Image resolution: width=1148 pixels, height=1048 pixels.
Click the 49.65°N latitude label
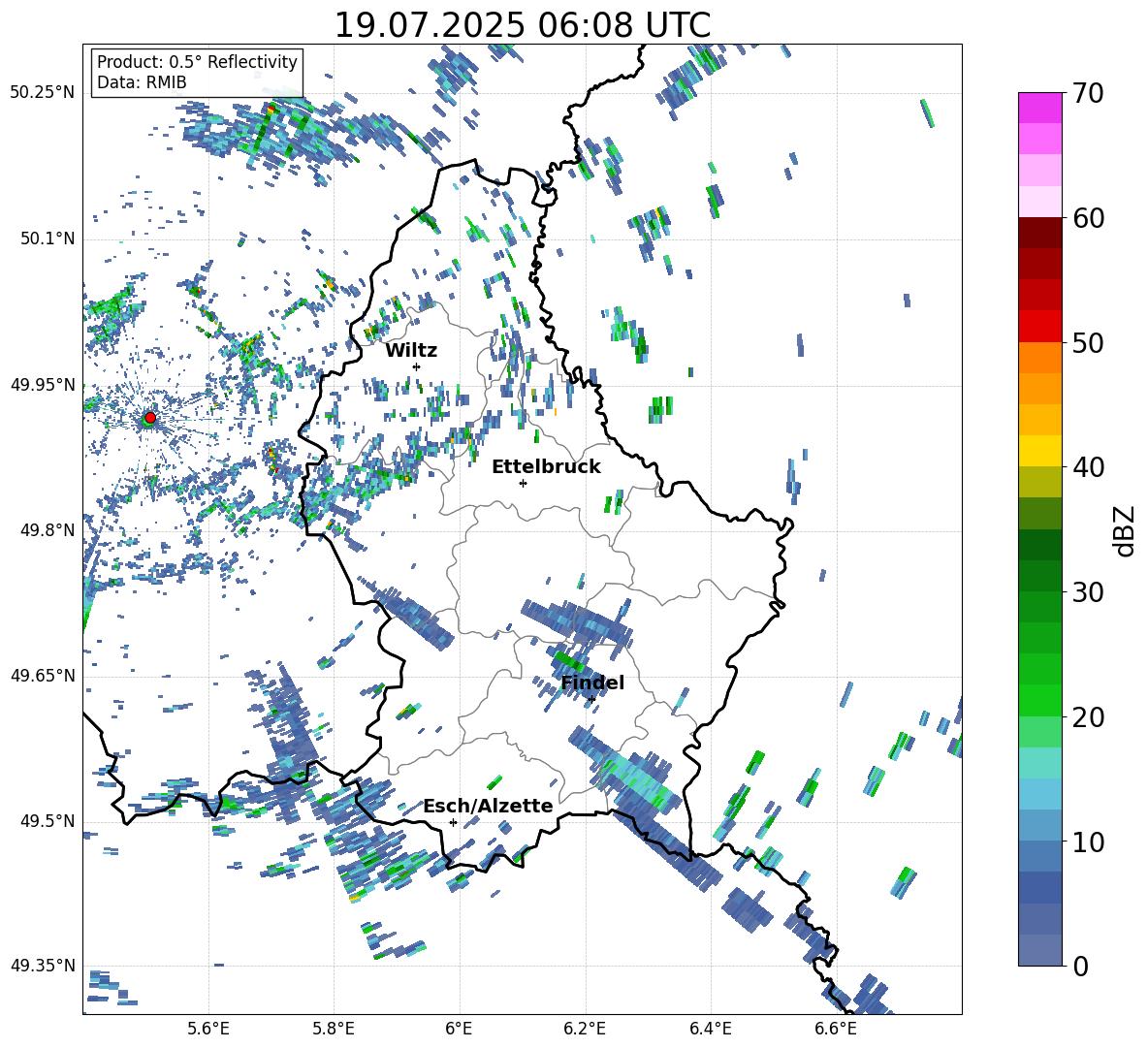(43, 676)
